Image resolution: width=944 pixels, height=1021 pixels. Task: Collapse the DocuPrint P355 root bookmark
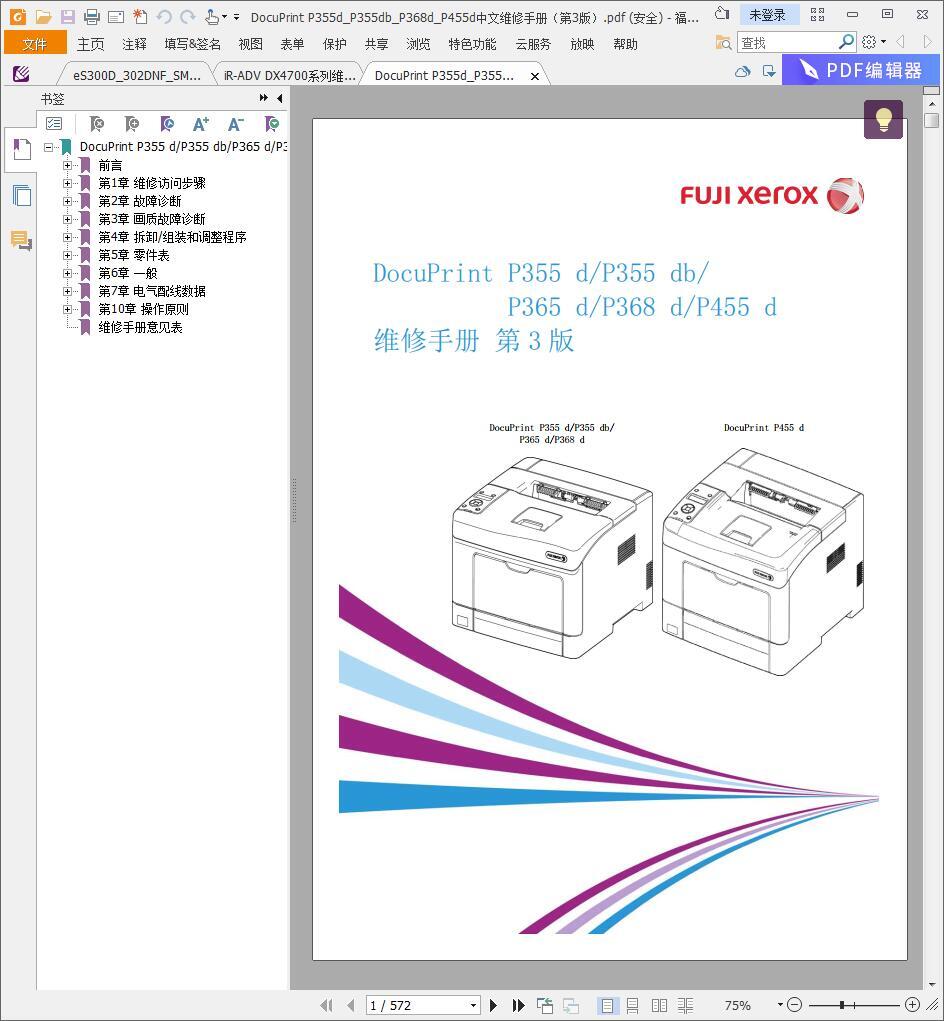[48, 147]
